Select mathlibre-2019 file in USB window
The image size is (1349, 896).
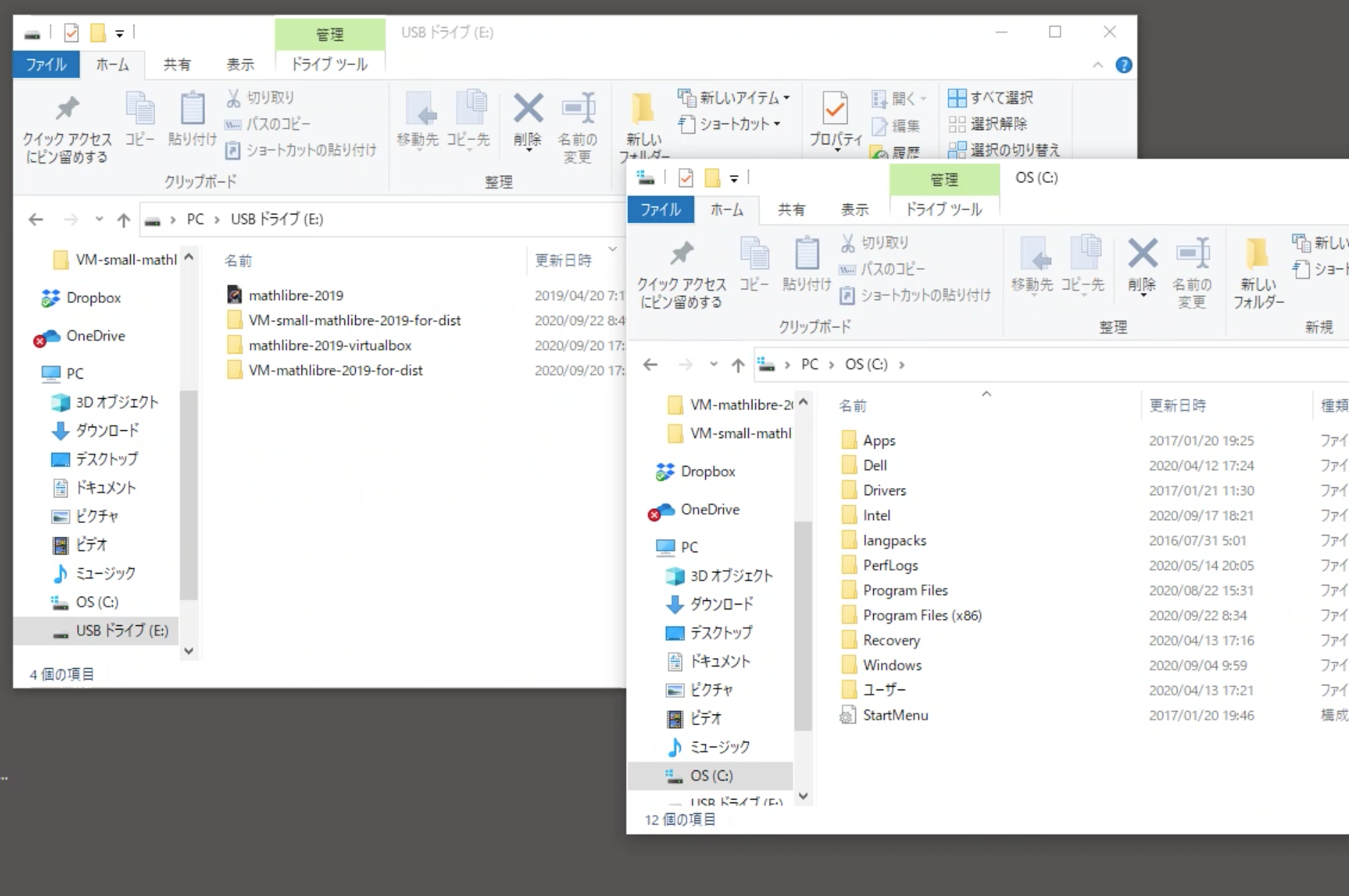click(297, 295)
